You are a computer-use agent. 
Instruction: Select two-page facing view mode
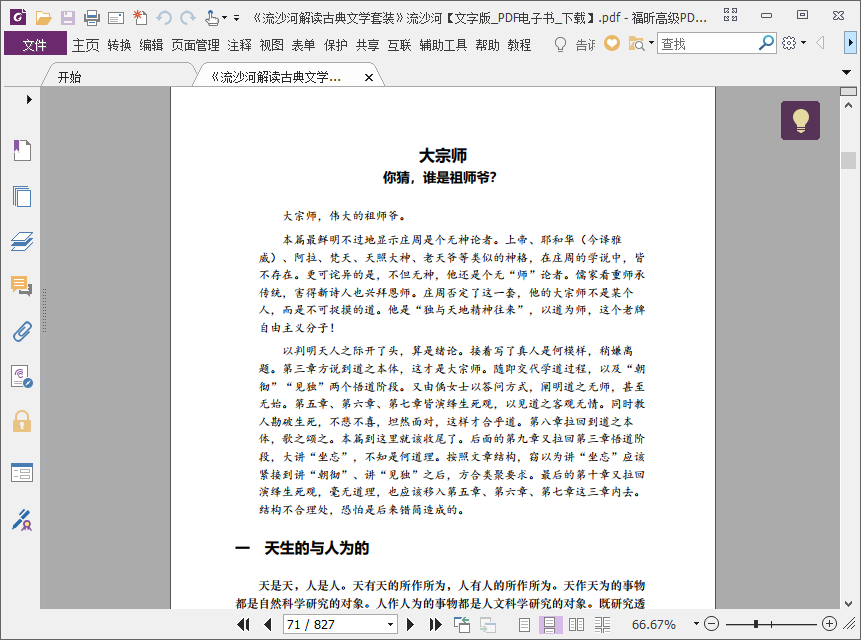click(576, 624)
